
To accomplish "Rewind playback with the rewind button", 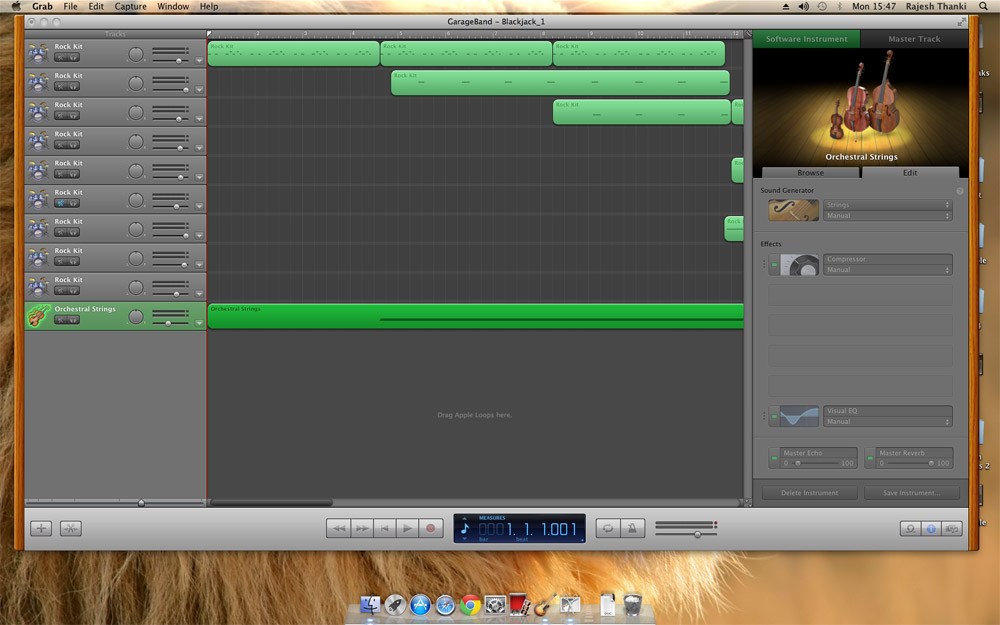I will [339, 528].
